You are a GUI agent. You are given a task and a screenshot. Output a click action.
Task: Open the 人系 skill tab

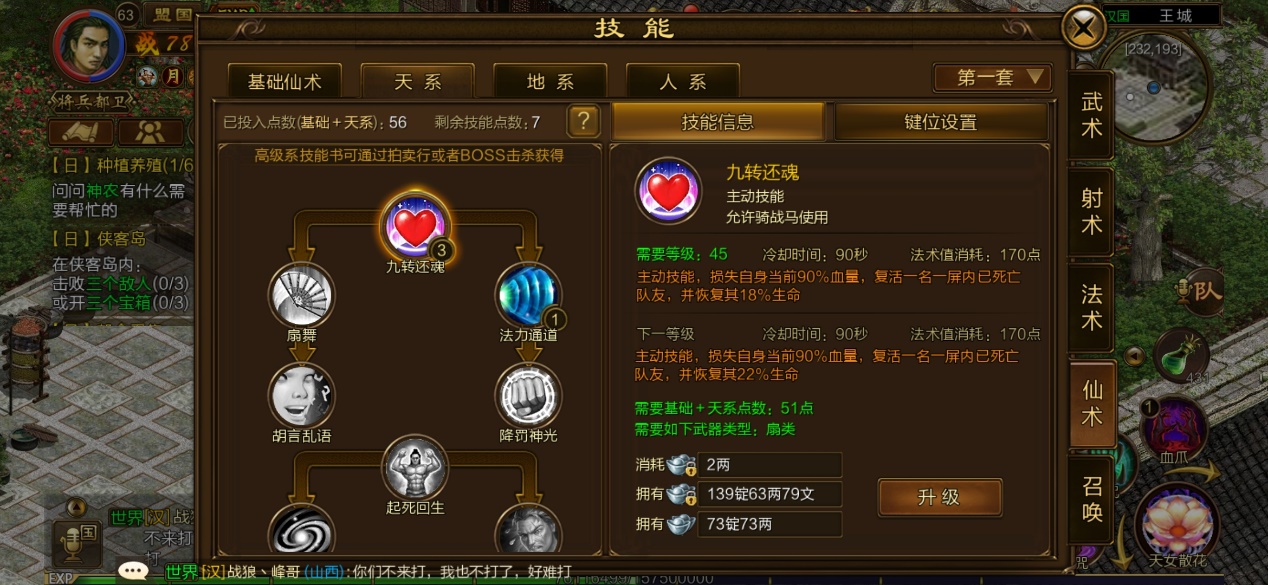click(x=682, y=82)
